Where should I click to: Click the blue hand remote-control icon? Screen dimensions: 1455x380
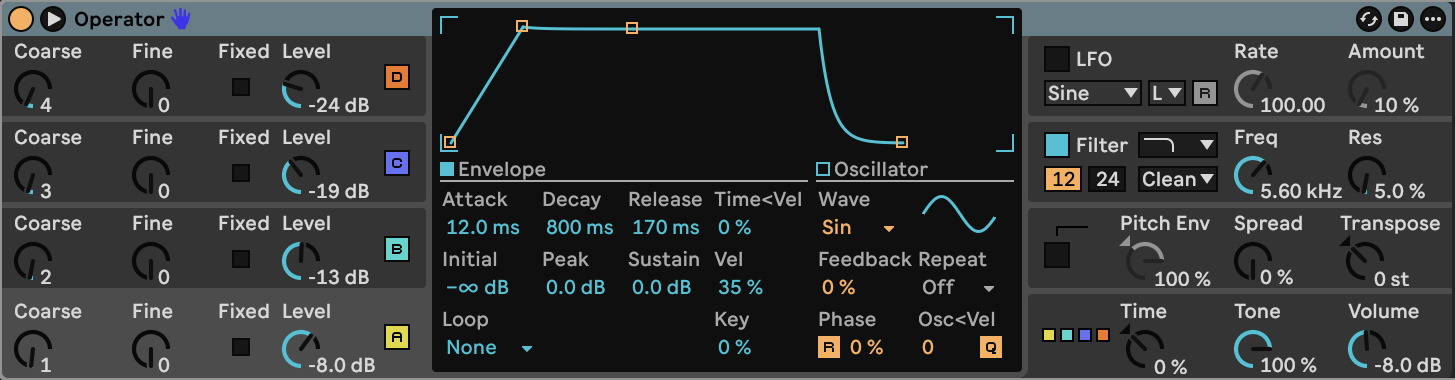[x=180, y=18]
